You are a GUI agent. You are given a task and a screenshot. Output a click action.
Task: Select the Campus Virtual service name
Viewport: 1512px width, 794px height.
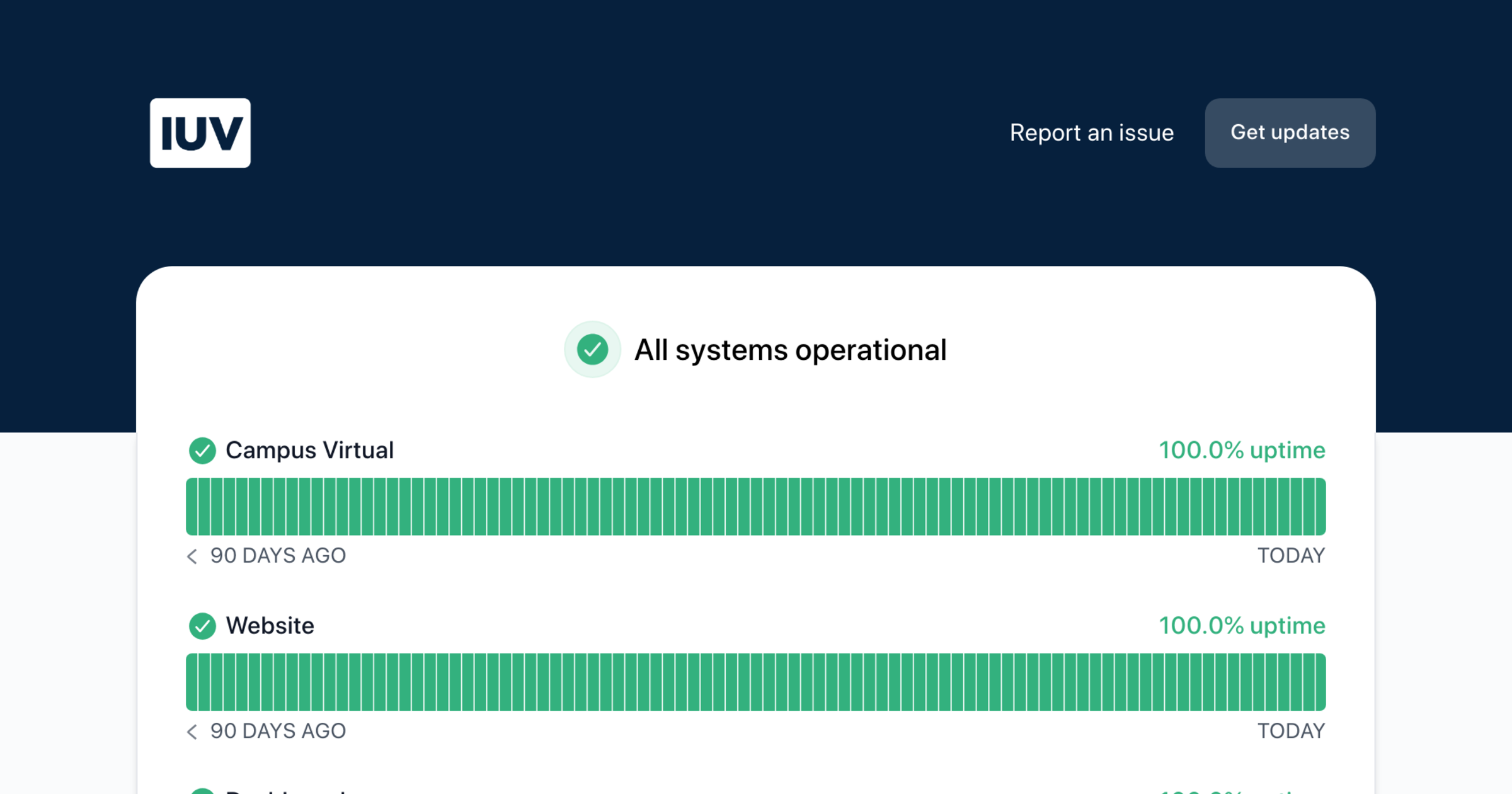(x=309, y=450)
